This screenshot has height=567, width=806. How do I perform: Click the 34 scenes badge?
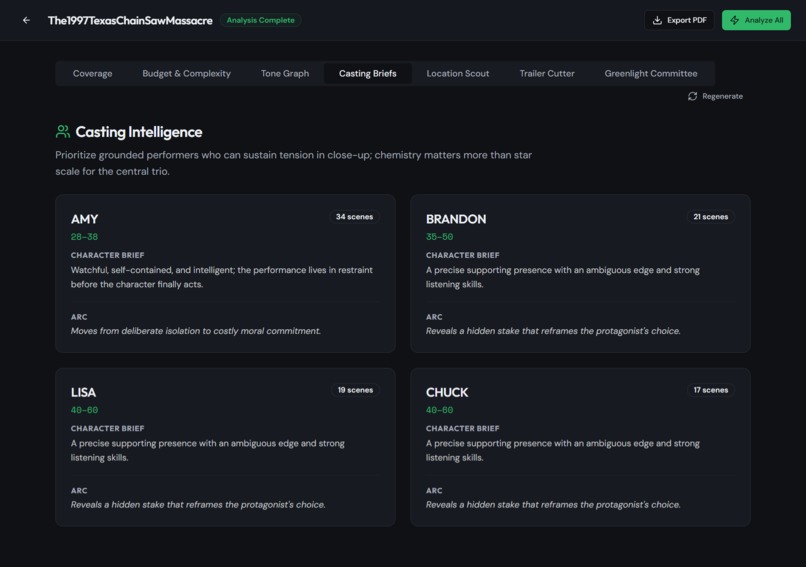click(x=354, y=217)
